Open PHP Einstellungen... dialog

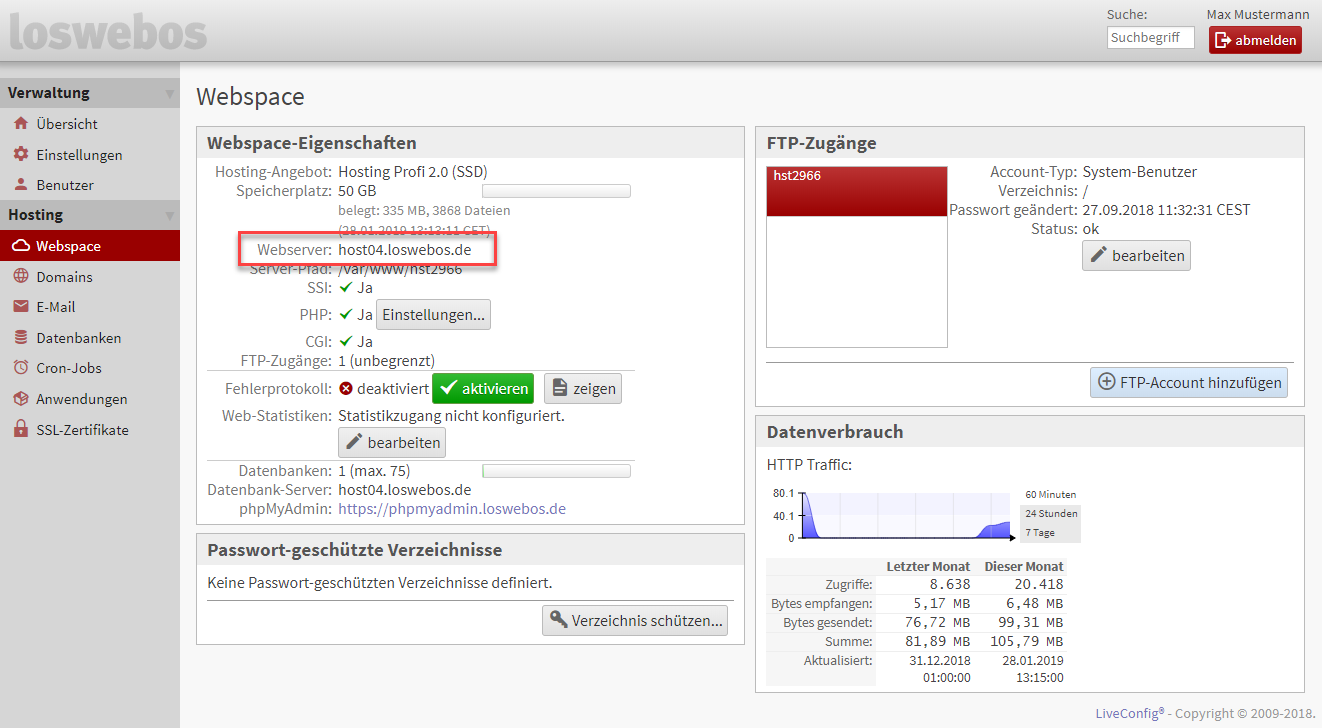pos(433,315)
